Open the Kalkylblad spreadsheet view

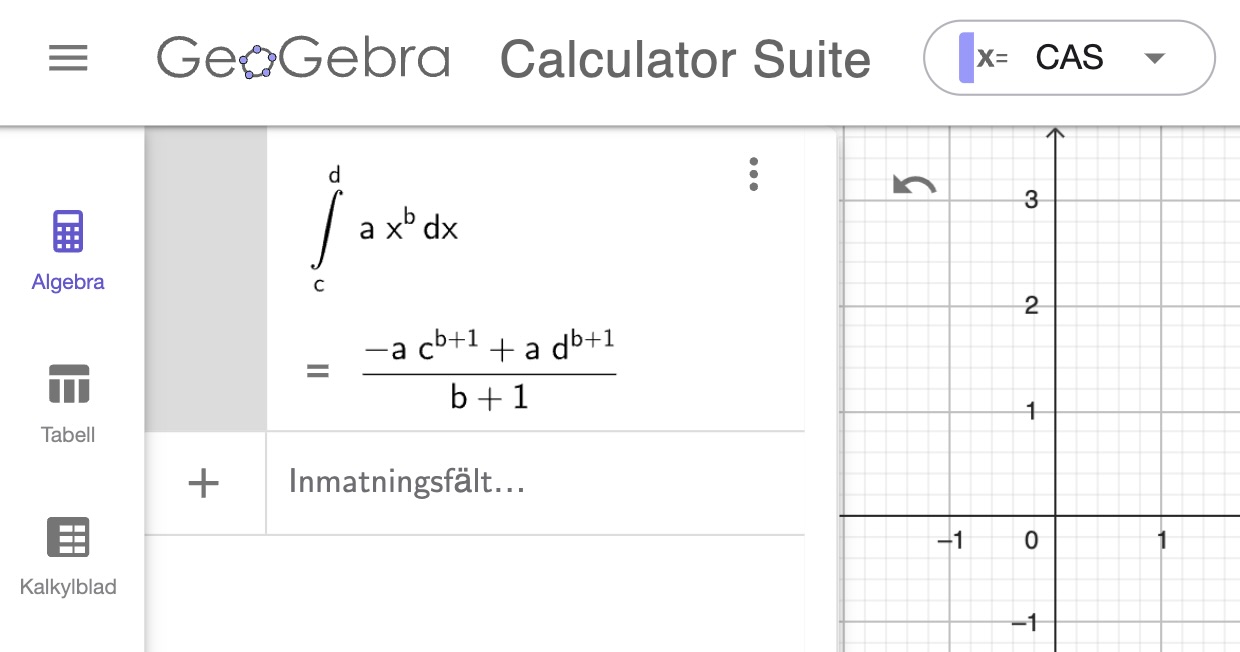click(67, 553)
